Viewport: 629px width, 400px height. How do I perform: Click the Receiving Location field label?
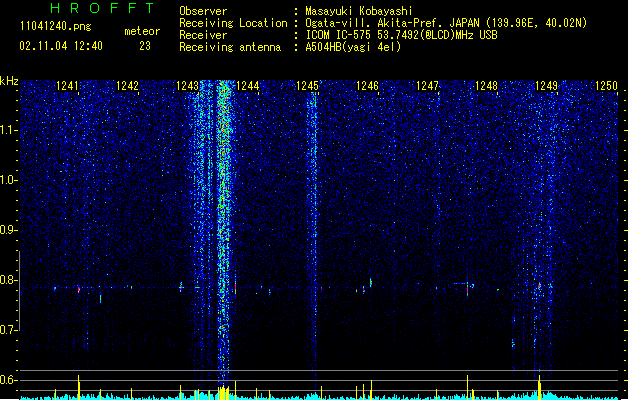click(233, 23)
